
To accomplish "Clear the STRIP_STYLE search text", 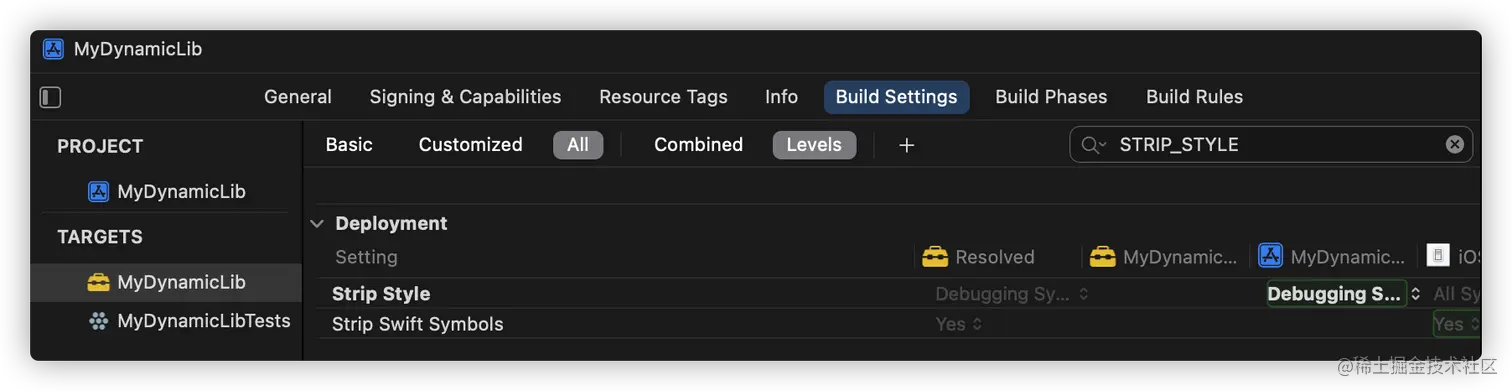I will pos(1455,145).
